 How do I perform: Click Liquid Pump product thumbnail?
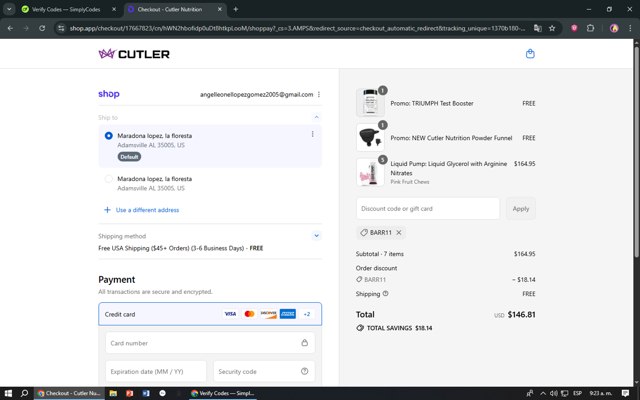coord(370,172)
